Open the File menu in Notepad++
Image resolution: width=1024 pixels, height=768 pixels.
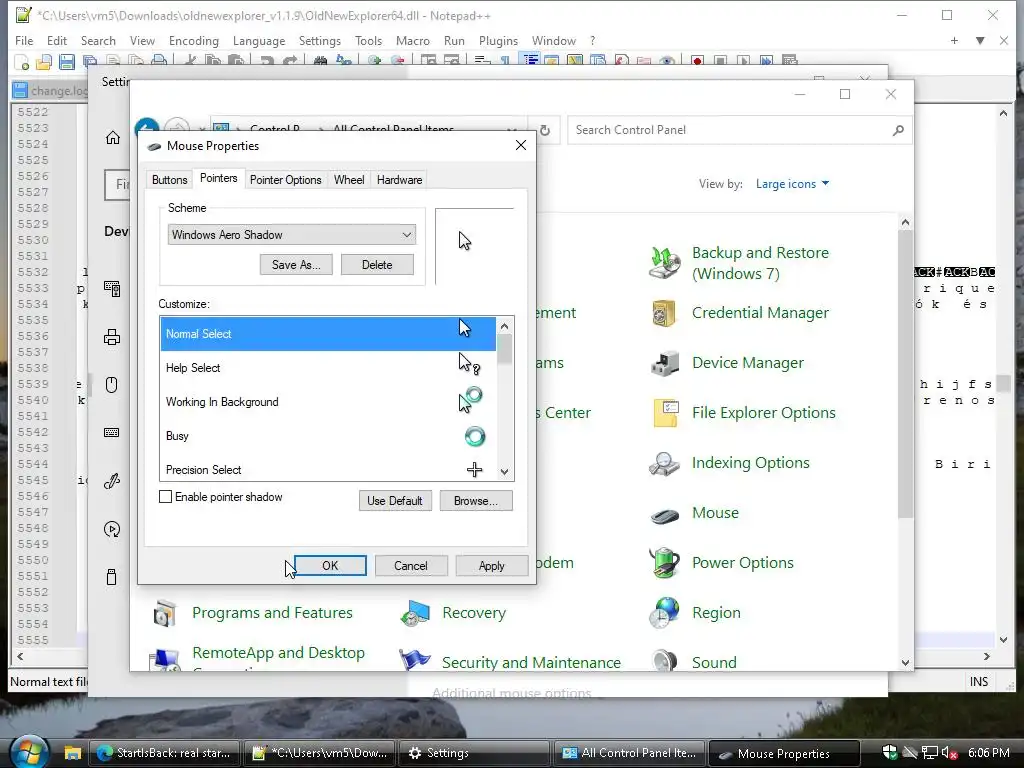(24, 40)
